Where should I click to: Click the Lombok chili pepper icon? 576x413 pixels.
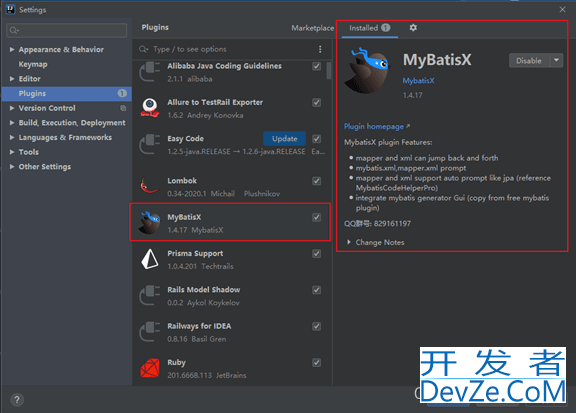tap(148, 186)
